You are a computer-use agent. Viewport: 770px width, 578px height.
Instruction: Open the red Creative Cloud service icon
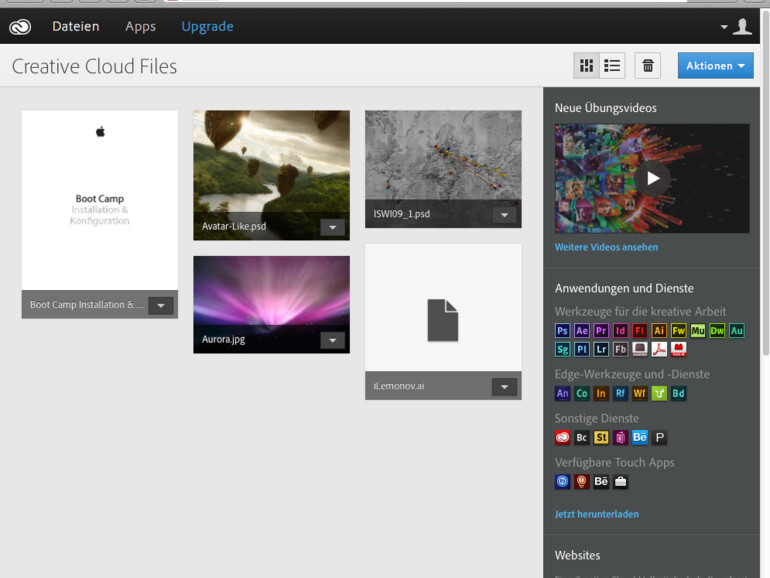(562, 437)
